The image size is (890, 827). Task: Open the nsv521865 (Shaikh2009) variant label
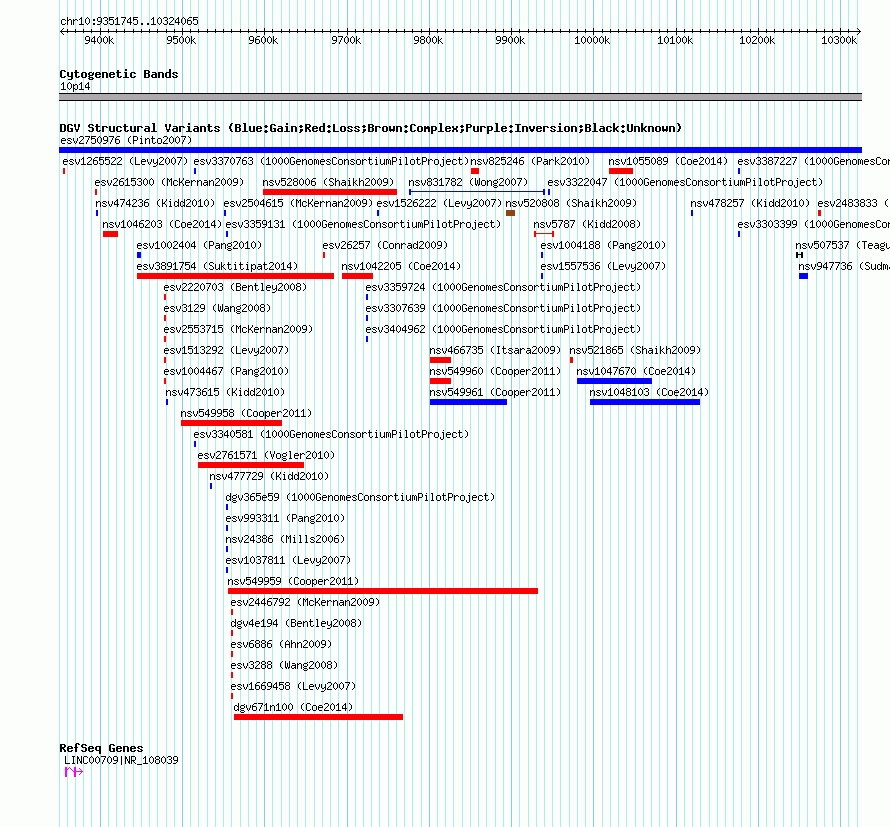pyautogui.click(x=636, y=350)
